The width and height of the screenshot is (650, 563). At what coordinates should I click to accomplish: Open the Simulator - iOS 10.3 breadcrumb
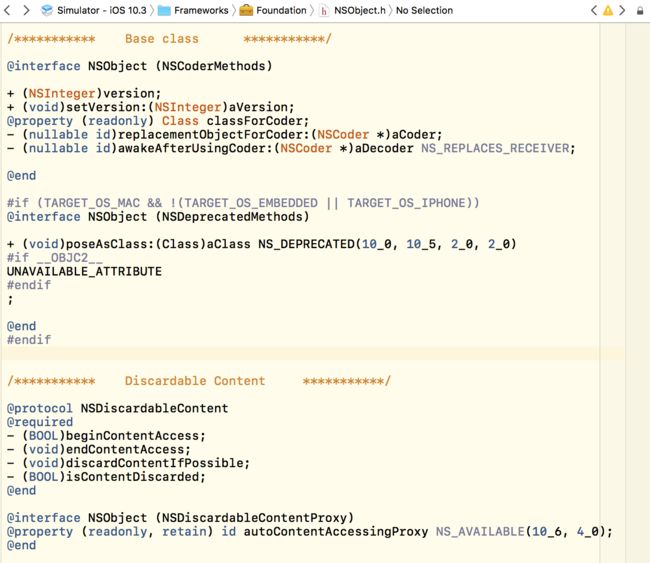pyautogui.click(x=102, y=10)
